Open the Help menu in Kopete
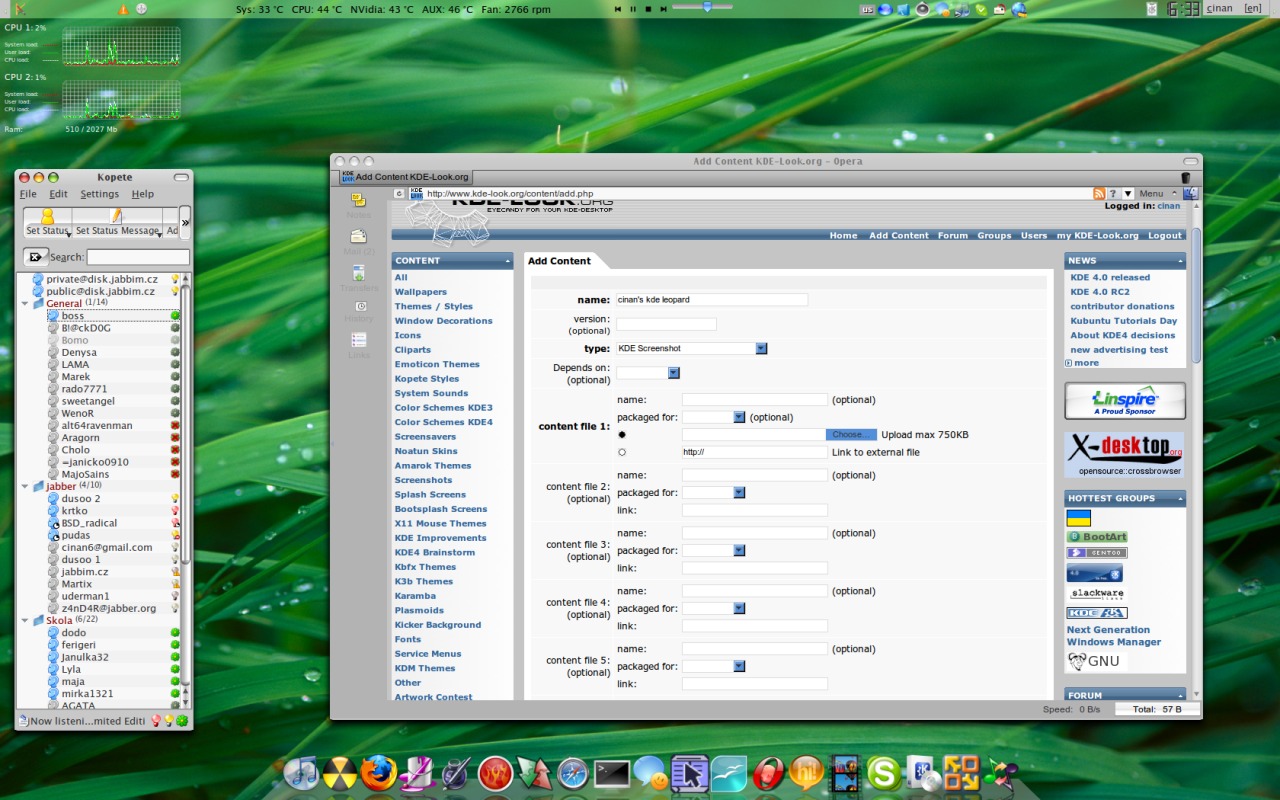 tap(143, 194)
